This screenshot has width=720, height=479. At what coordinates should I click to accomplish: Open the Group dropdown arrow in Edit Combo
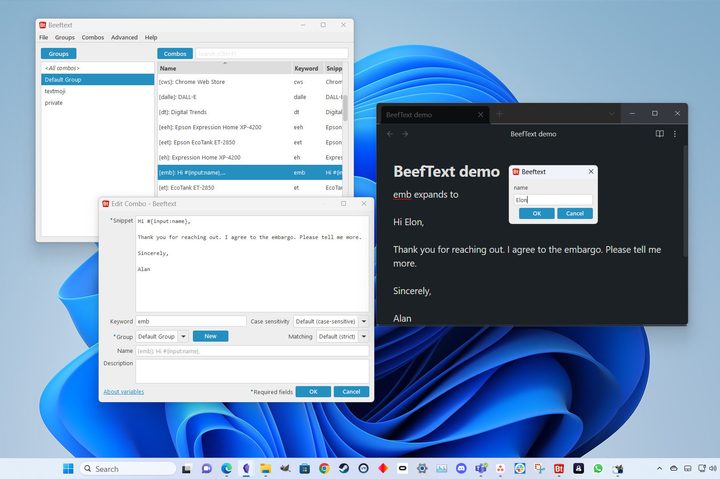tap(183, 336)
